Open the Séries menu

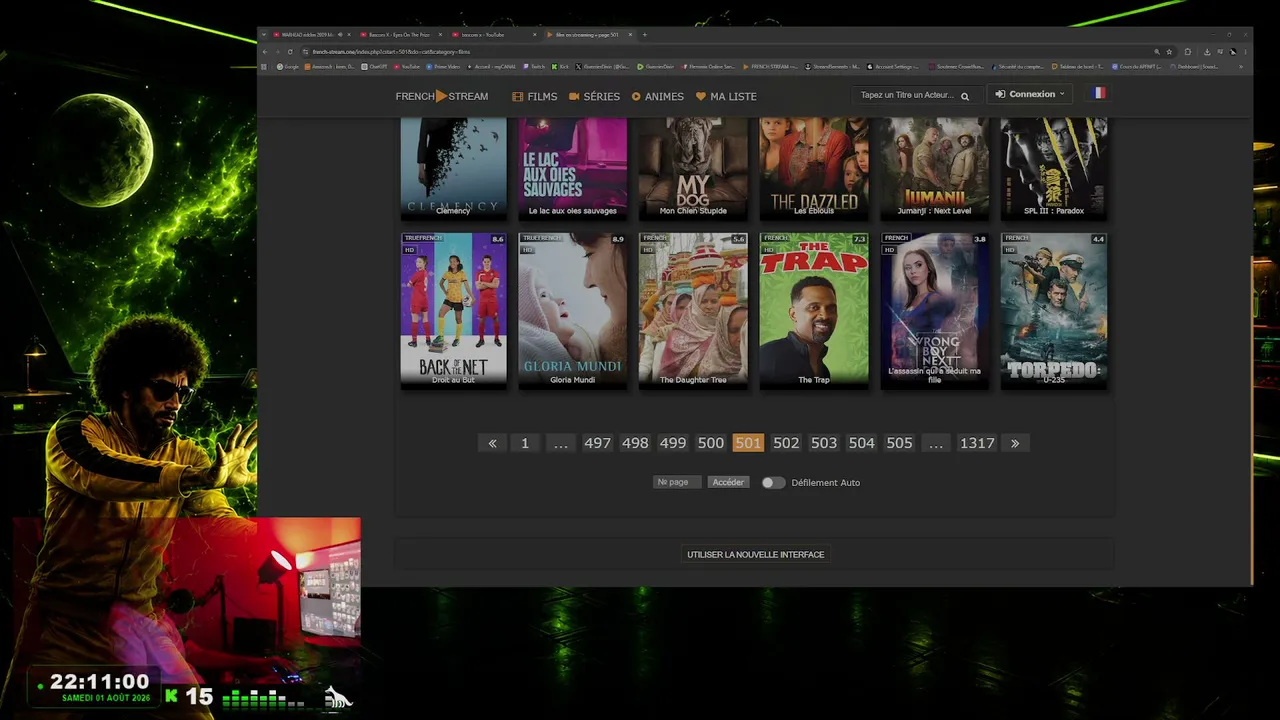594,96
